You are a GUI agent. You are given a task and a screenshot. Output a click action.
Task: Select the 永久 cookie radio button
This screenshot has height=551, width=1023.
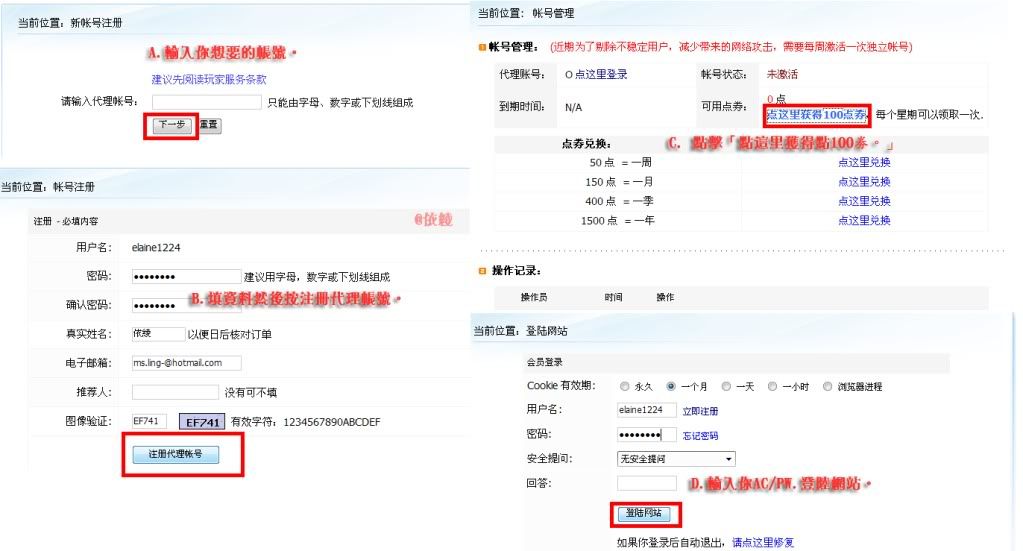click(x=625, y=386)
